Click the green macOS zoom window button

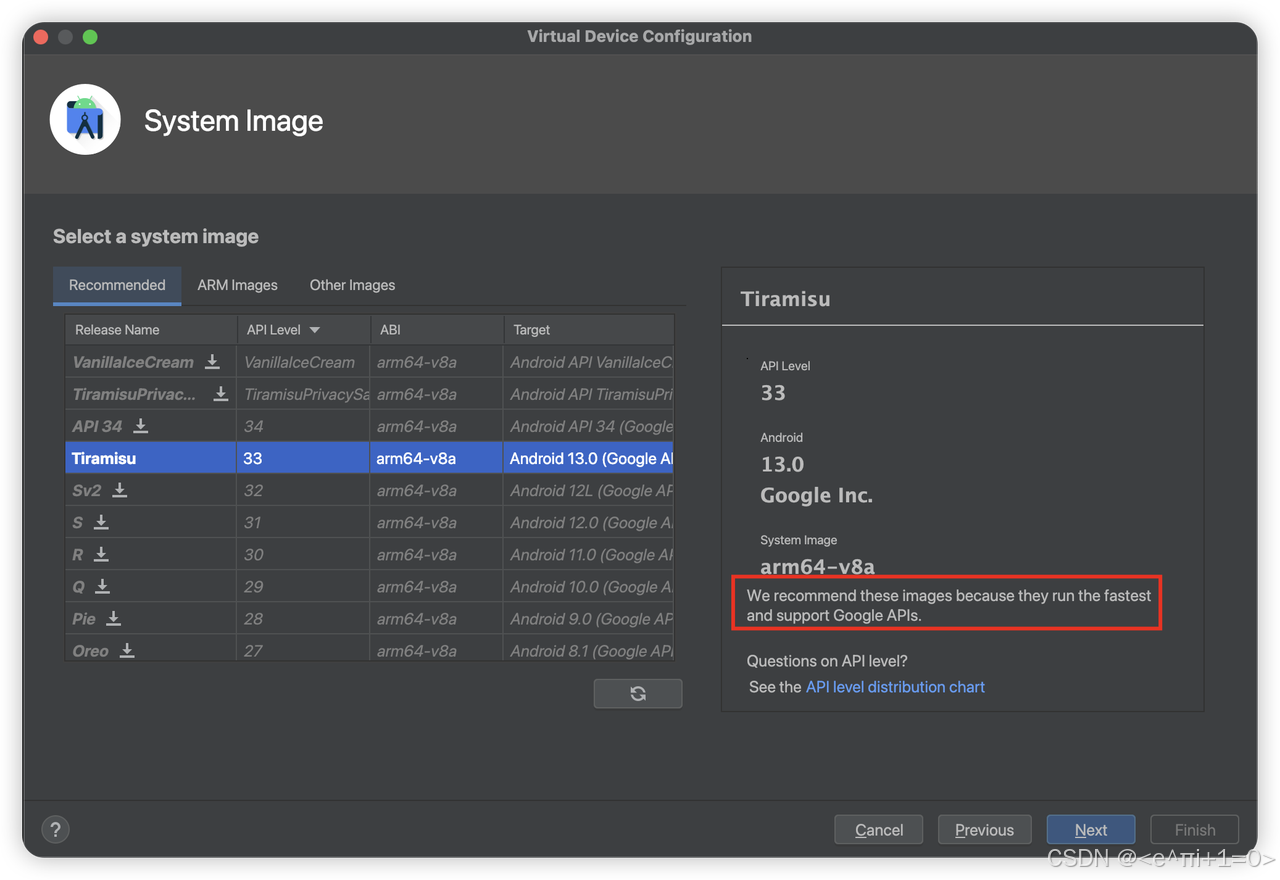click(90, 37)
